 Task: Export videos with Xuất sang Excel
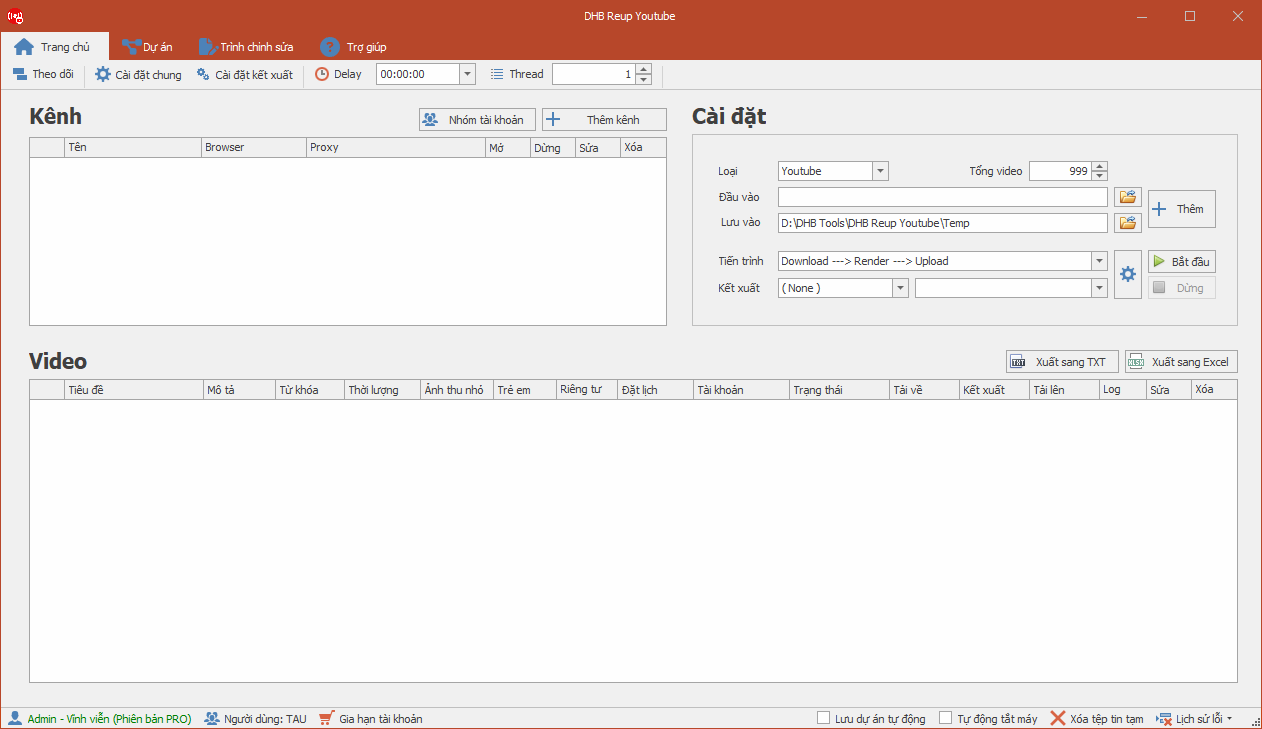[1181, 362]
